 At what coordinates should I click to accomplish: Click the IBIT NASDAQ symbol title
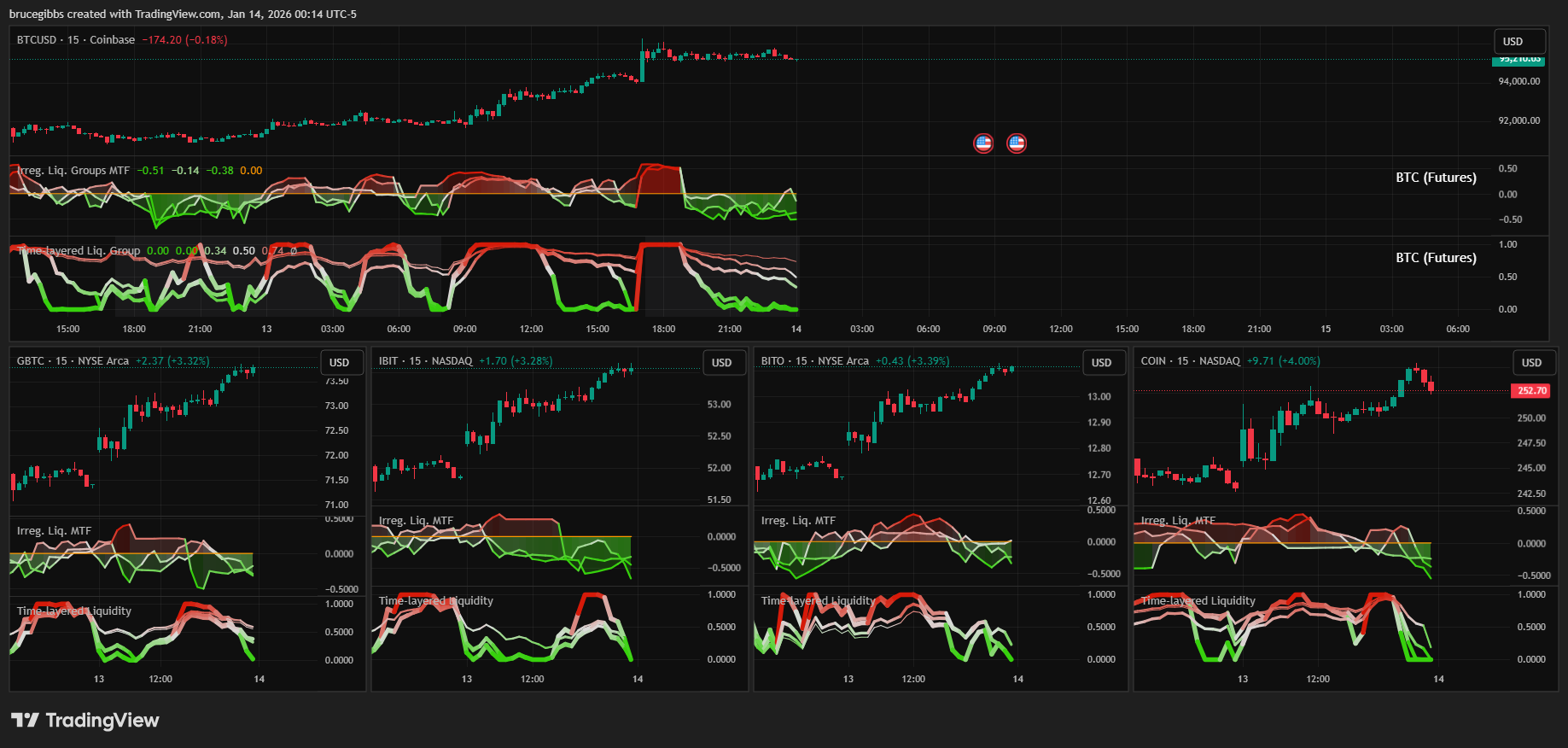[425, 361]
